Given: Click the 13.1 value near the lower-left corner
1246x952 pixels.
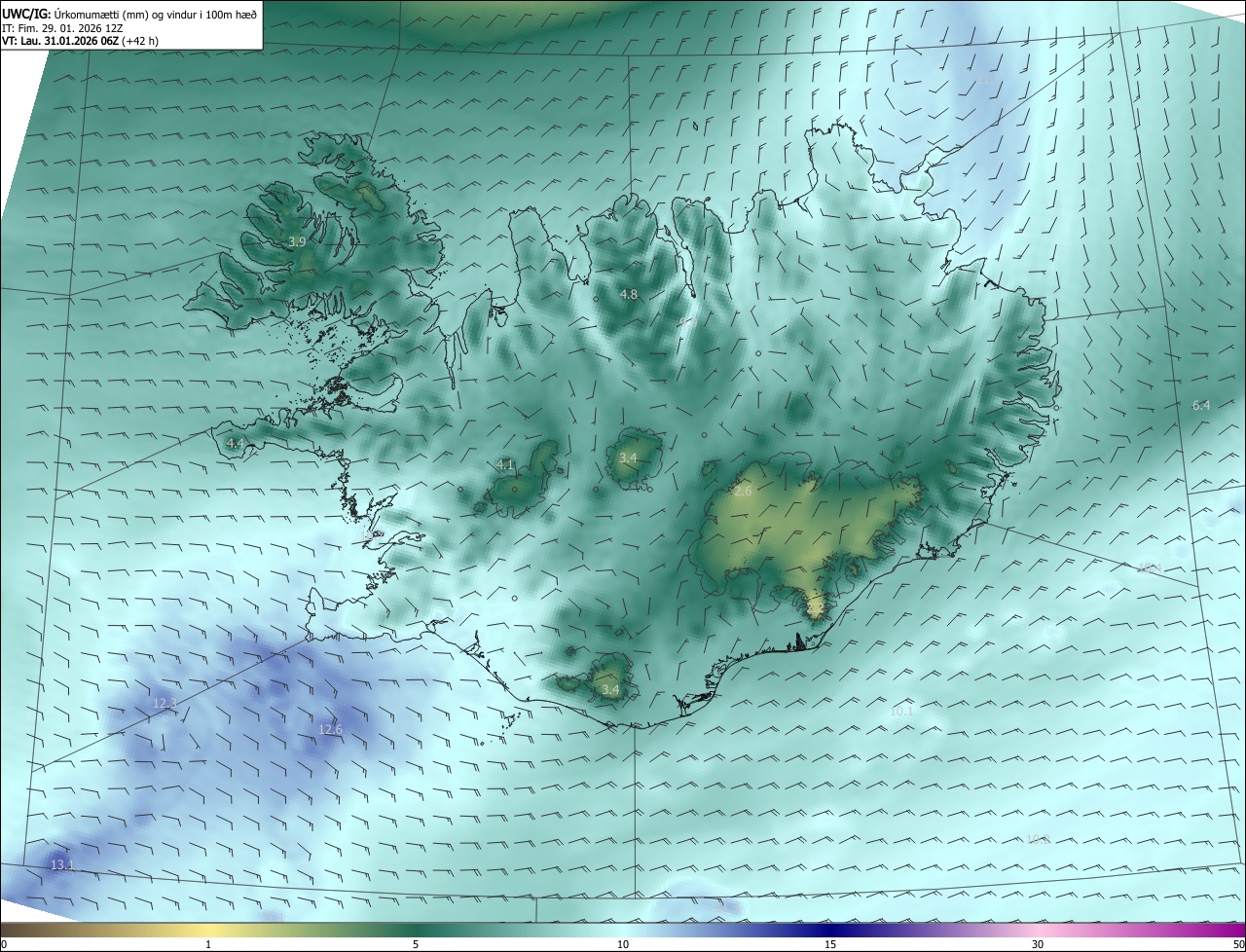Looking at the screenshot, I should pos(62,864).
